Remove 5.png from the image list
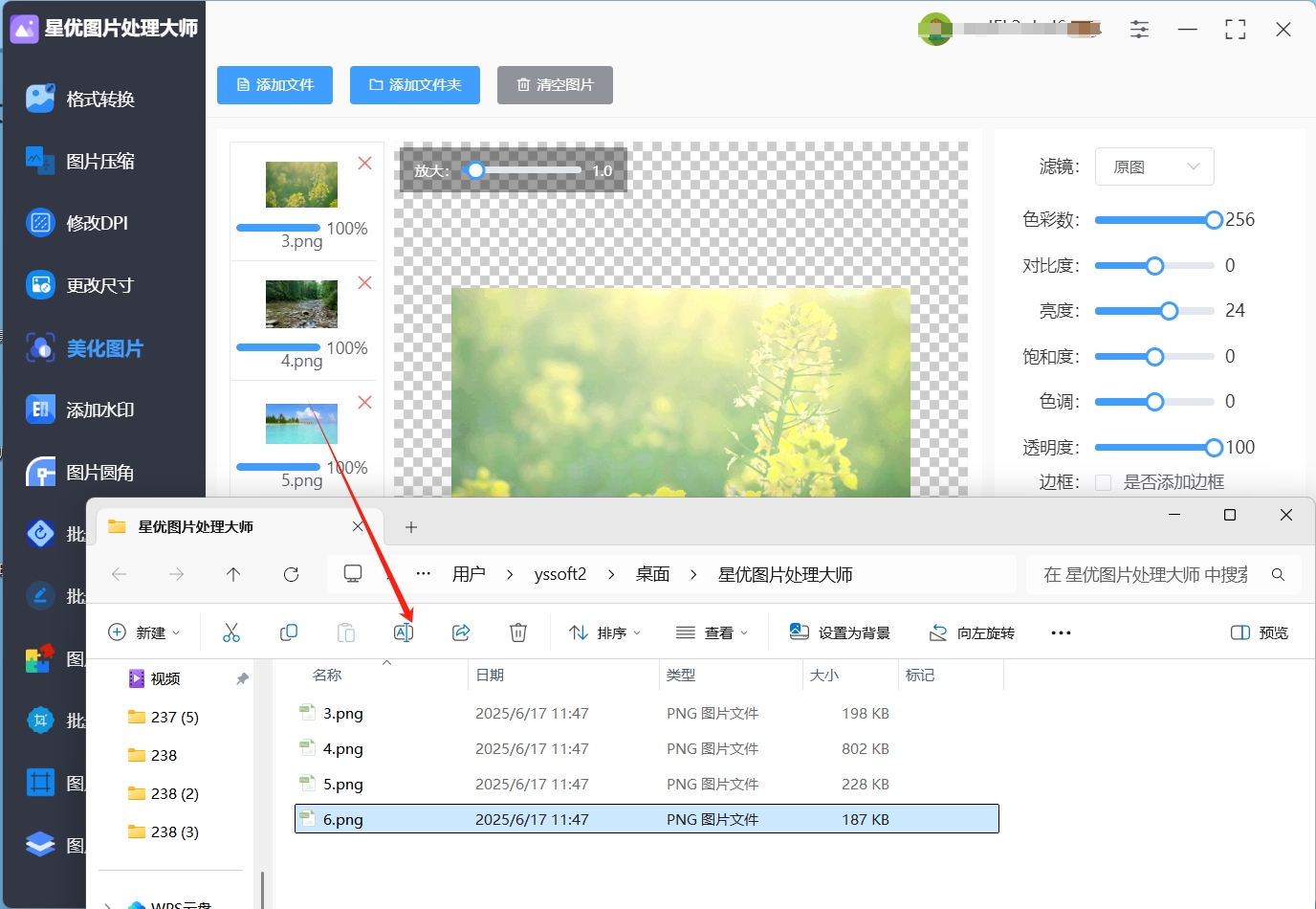 pyautogui.click(x=364, y=403)
